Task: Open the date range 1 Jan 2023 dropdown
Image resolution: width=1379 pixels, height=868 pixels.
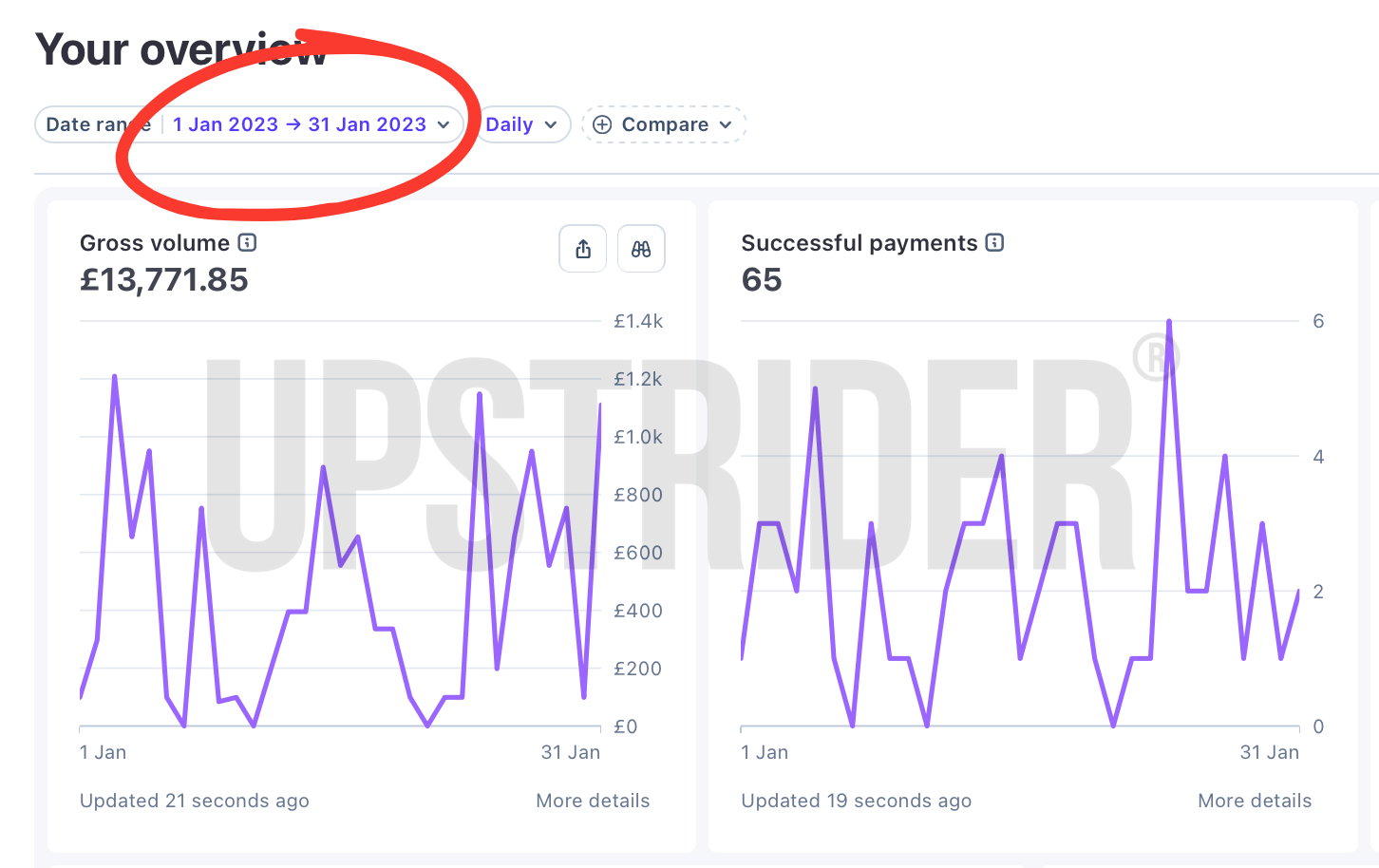Action: point(312,124)
